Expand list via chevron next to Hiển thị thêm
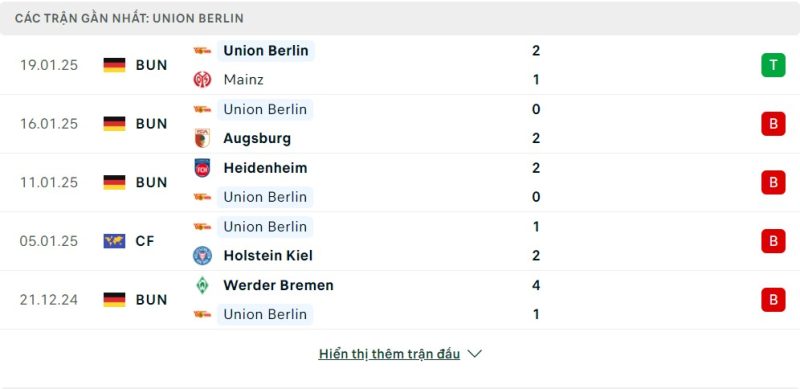800x389 pixels. pos(474,354)
